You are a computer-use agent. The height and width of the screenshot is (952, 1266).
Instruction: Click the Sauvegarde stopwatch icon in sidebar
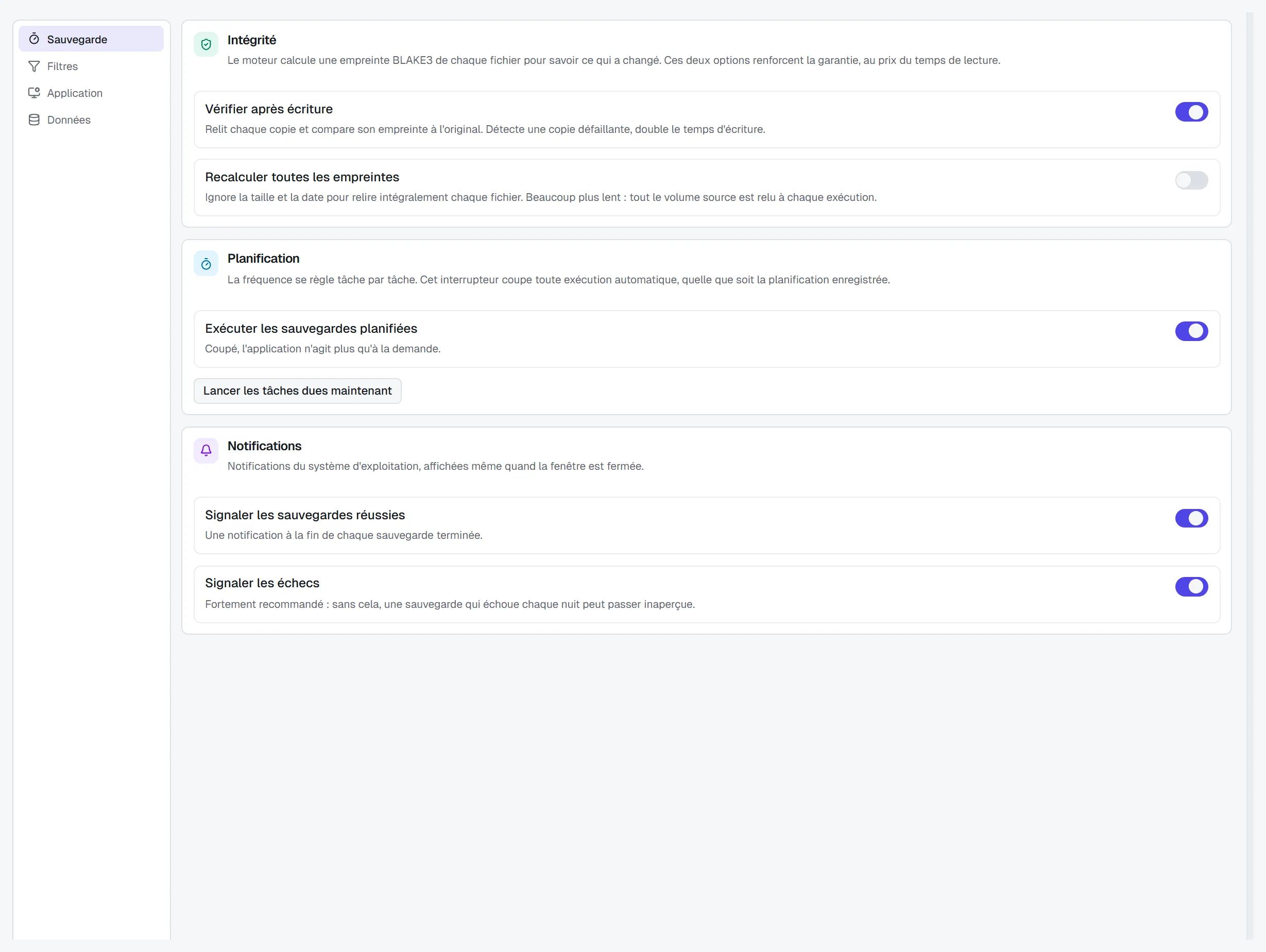pyautogui.click(x=34, y=39)
